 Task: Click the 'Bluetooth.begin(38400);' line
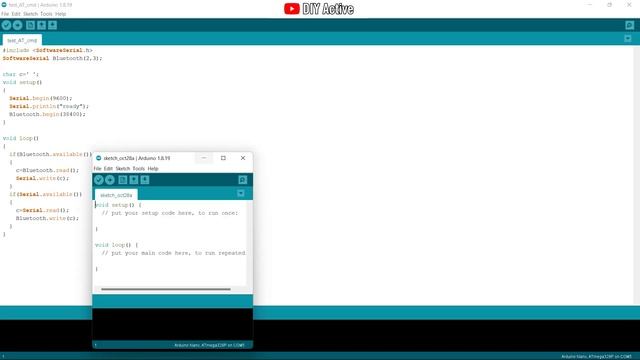point(47,114)
